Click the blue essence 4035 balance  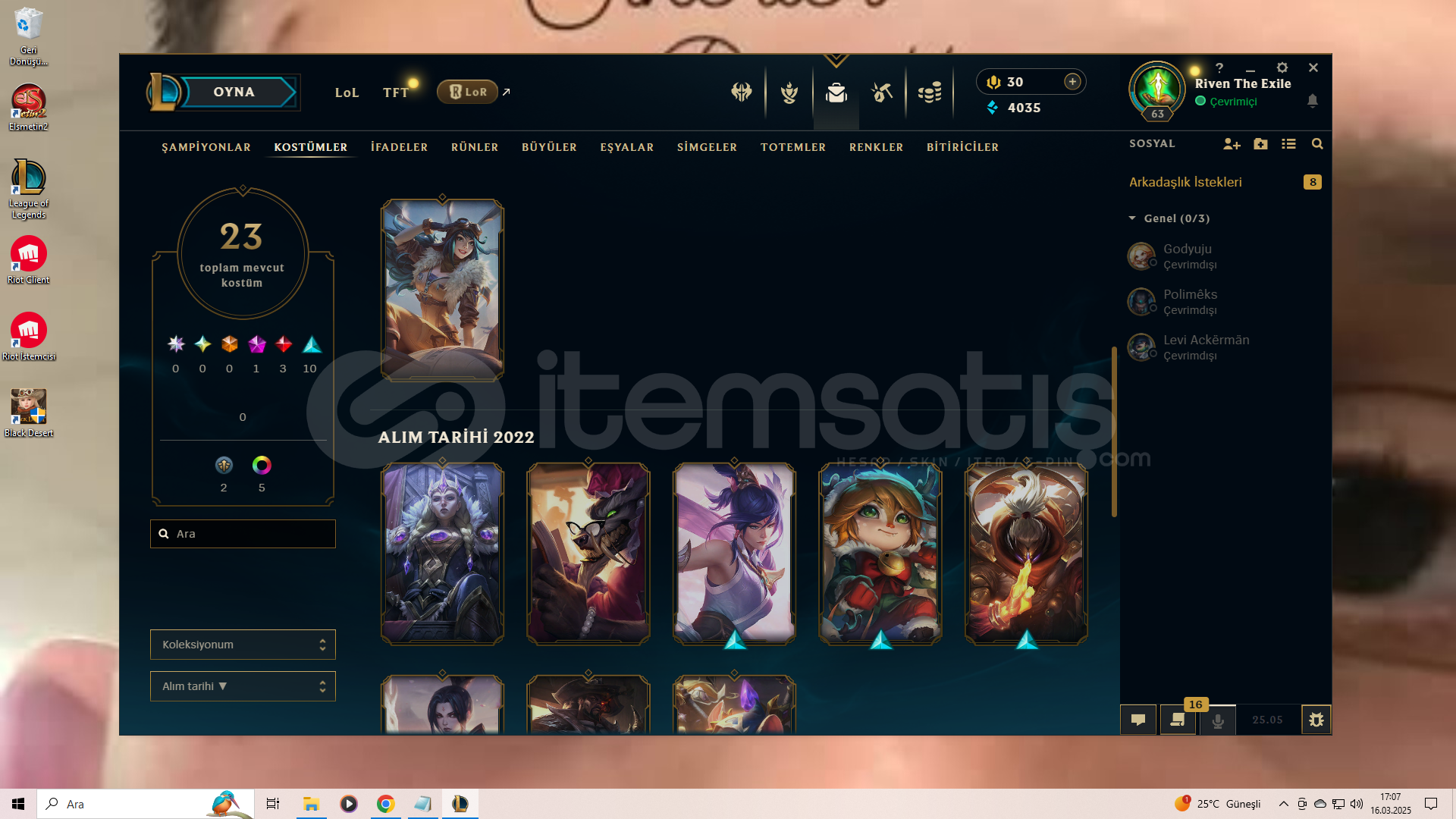pyautogui.click(x=1014, y=108)
